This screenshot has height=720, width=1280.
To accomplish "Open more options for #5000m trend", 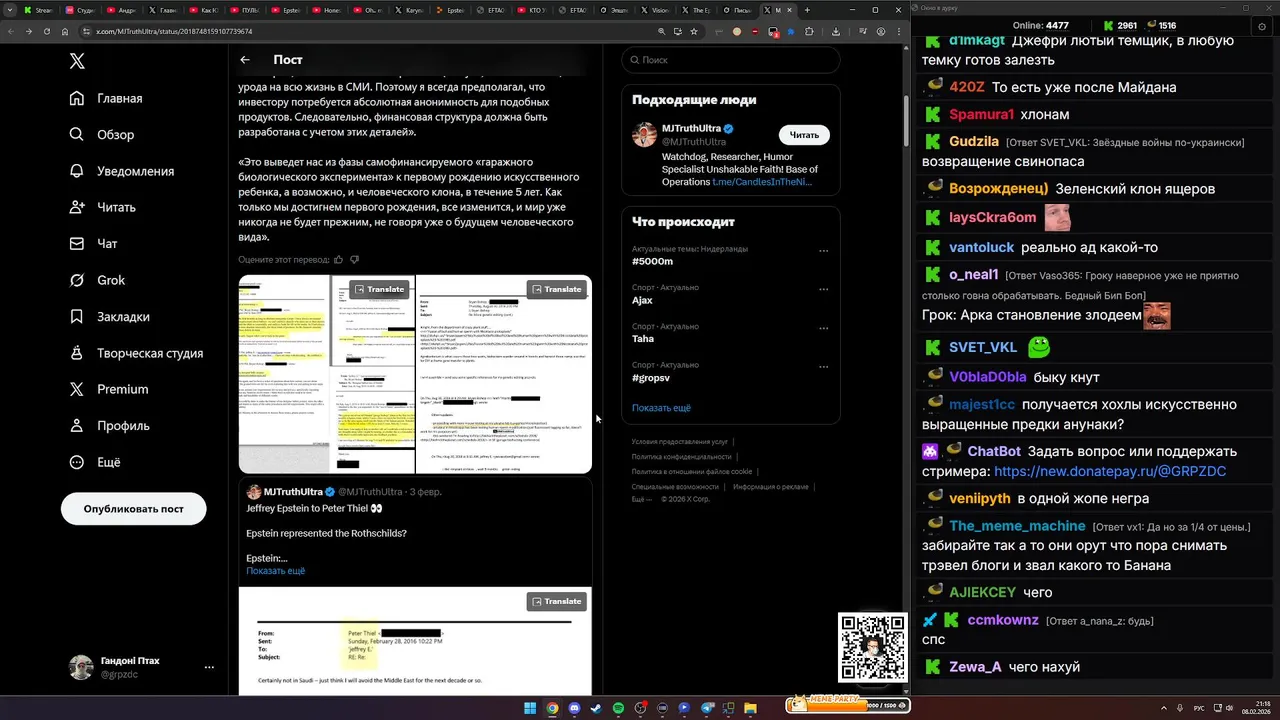I will (x=824, y=251).
